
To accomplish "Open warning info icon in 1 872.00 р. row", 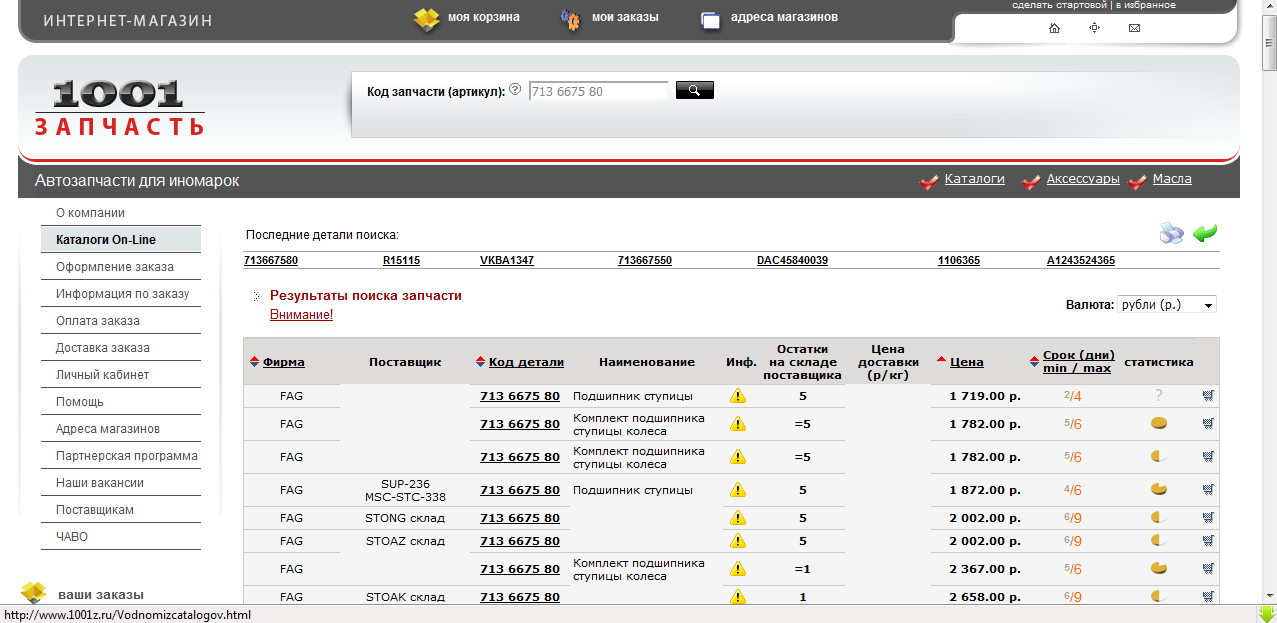I will coord(738,490).
